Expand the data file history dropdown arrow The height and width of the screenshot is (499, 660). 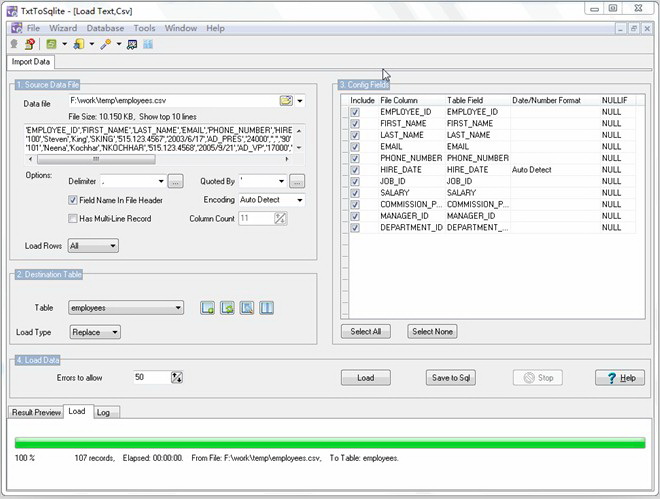(x=300, y=101)
